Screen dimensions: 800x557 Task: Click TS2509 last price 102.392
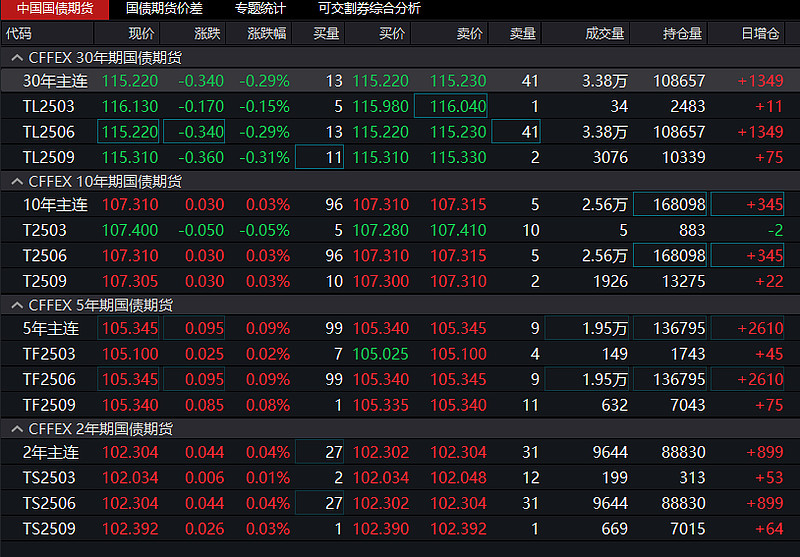pyautogui.click(x=130, y=528)
